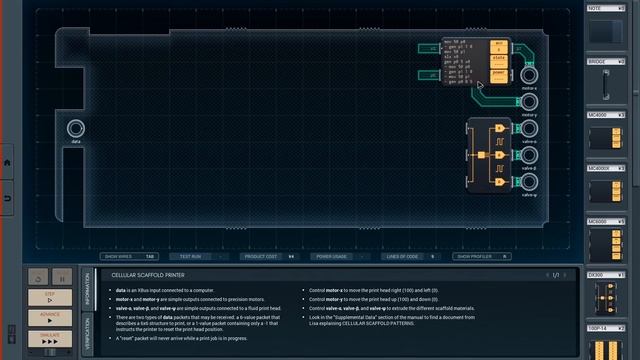Adjust the simulation speed slider
Viewport: 640px width, 360px height.
50,352
